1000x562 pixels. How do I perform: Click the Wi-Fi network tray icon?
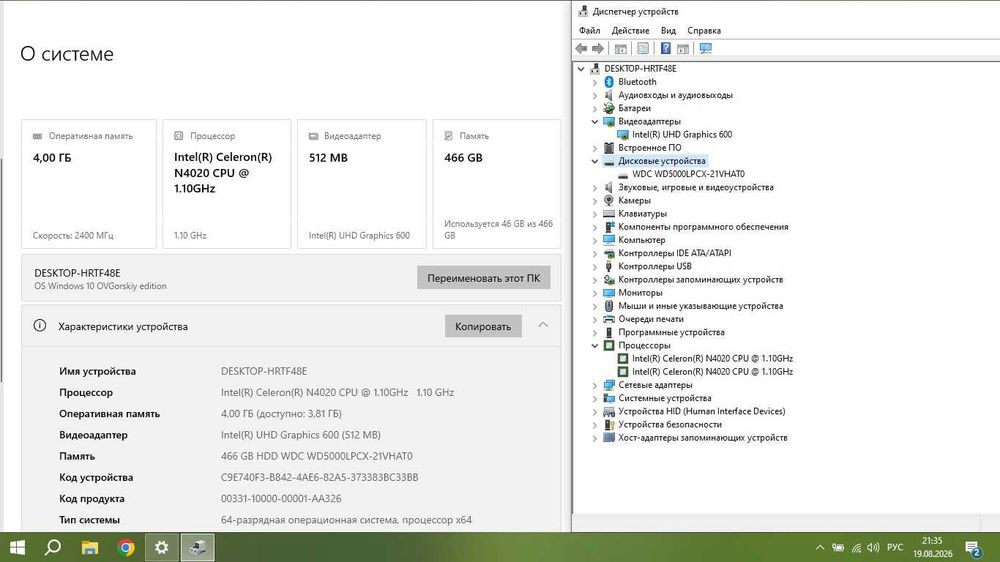click(856, 547)
